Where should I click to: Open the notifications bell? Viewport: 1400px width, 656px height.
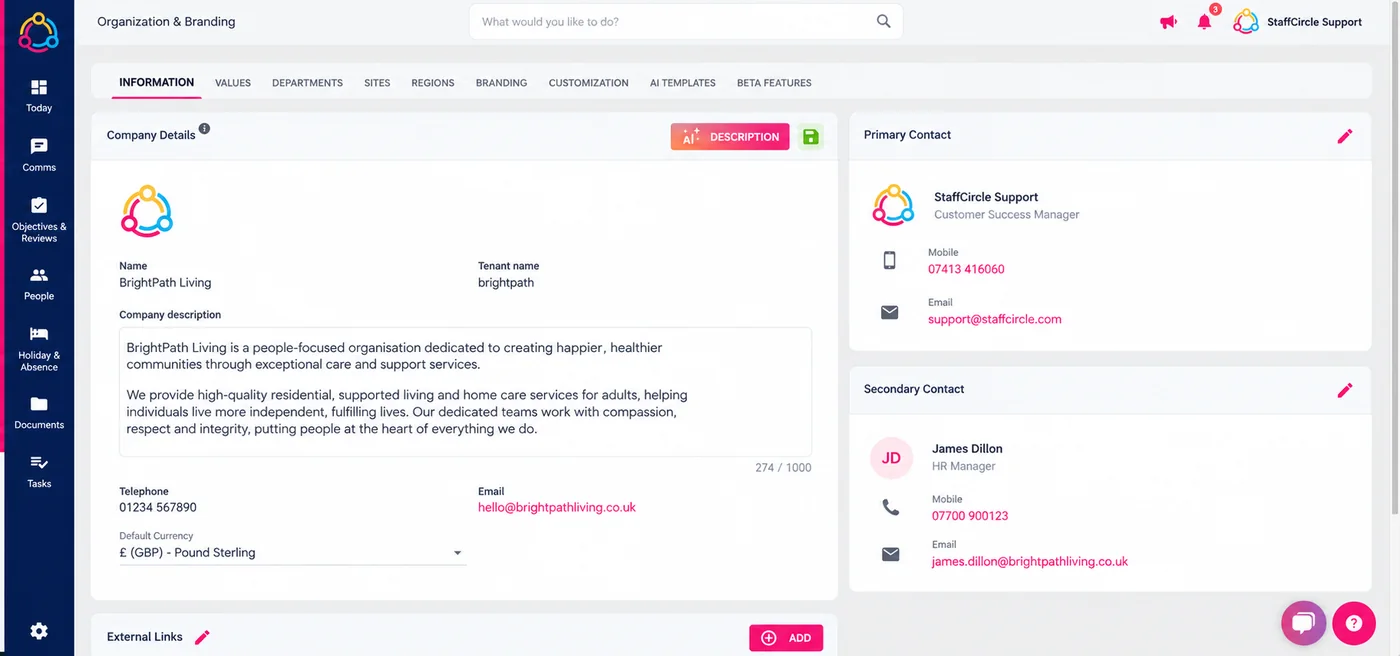click(1205, 22)
